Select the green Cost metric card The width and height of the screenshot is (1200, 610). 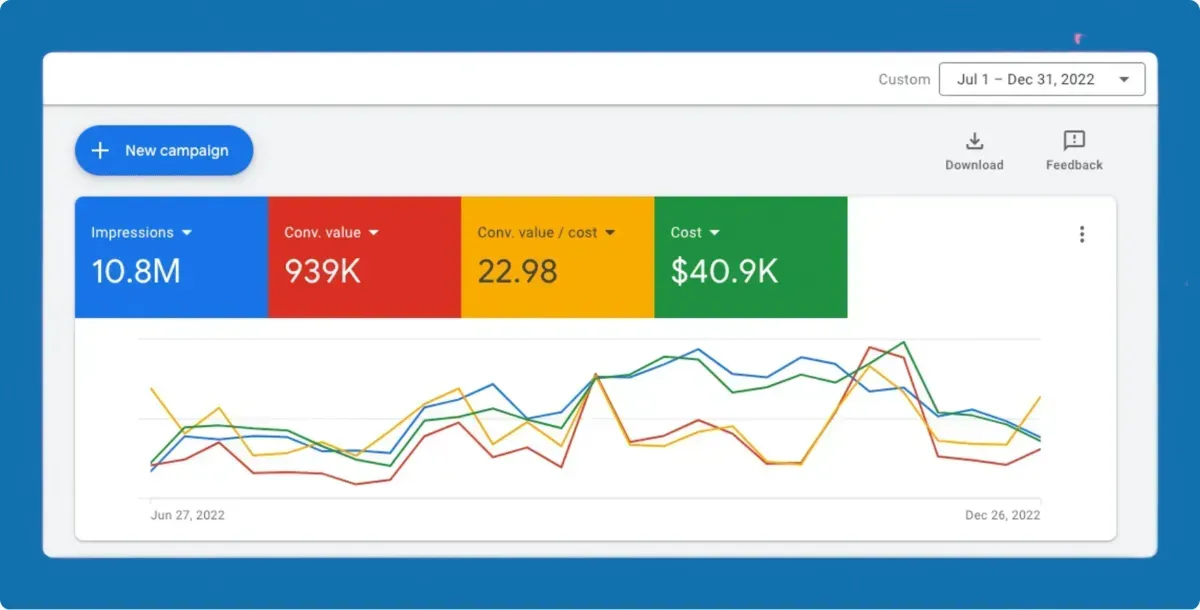751,257
